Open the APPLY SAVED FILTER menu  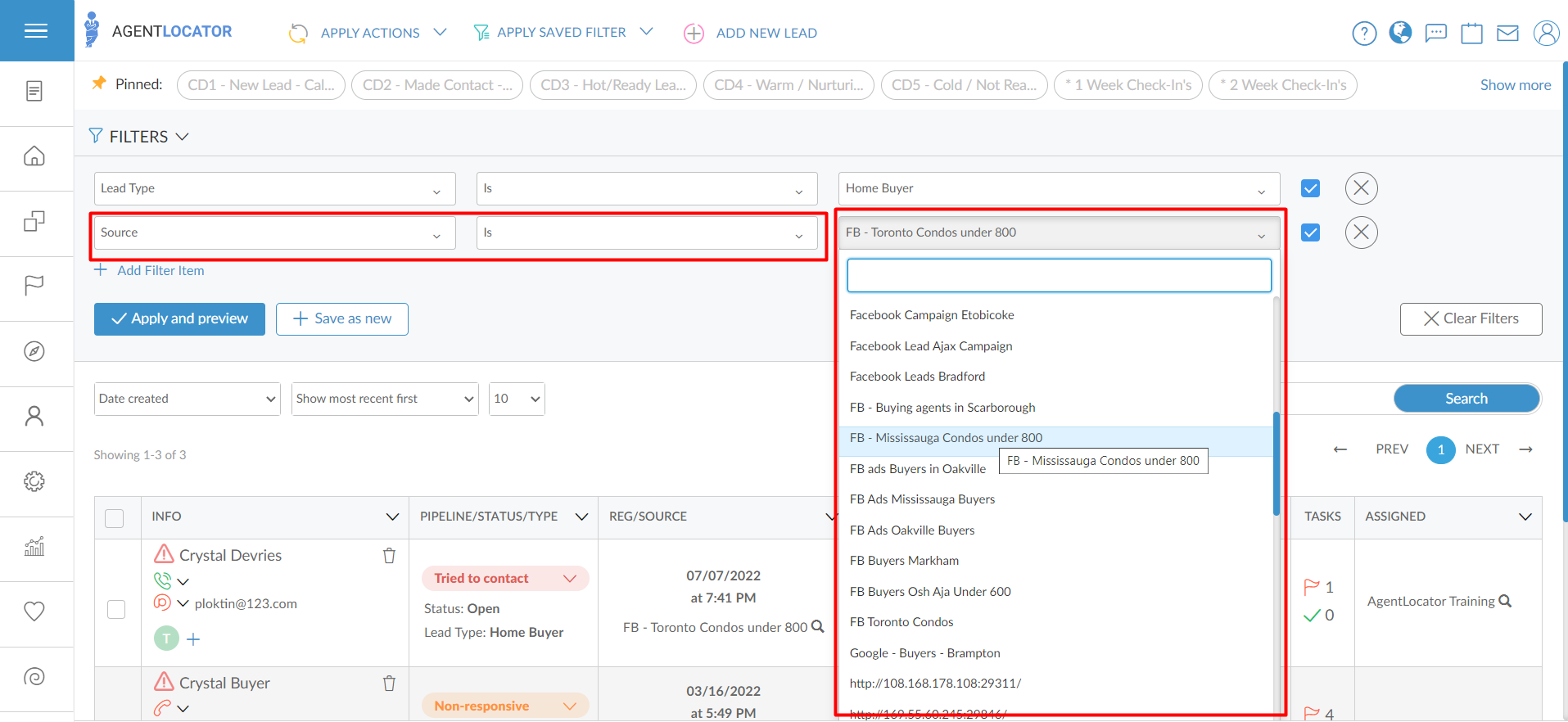pos(563,32)
